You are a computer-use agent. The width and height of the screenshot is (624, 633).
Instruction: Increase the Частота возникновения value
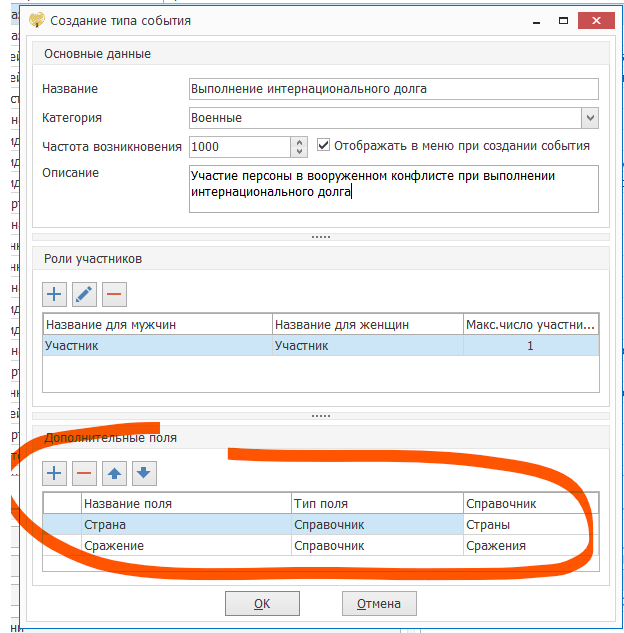(x=299, y=141)
